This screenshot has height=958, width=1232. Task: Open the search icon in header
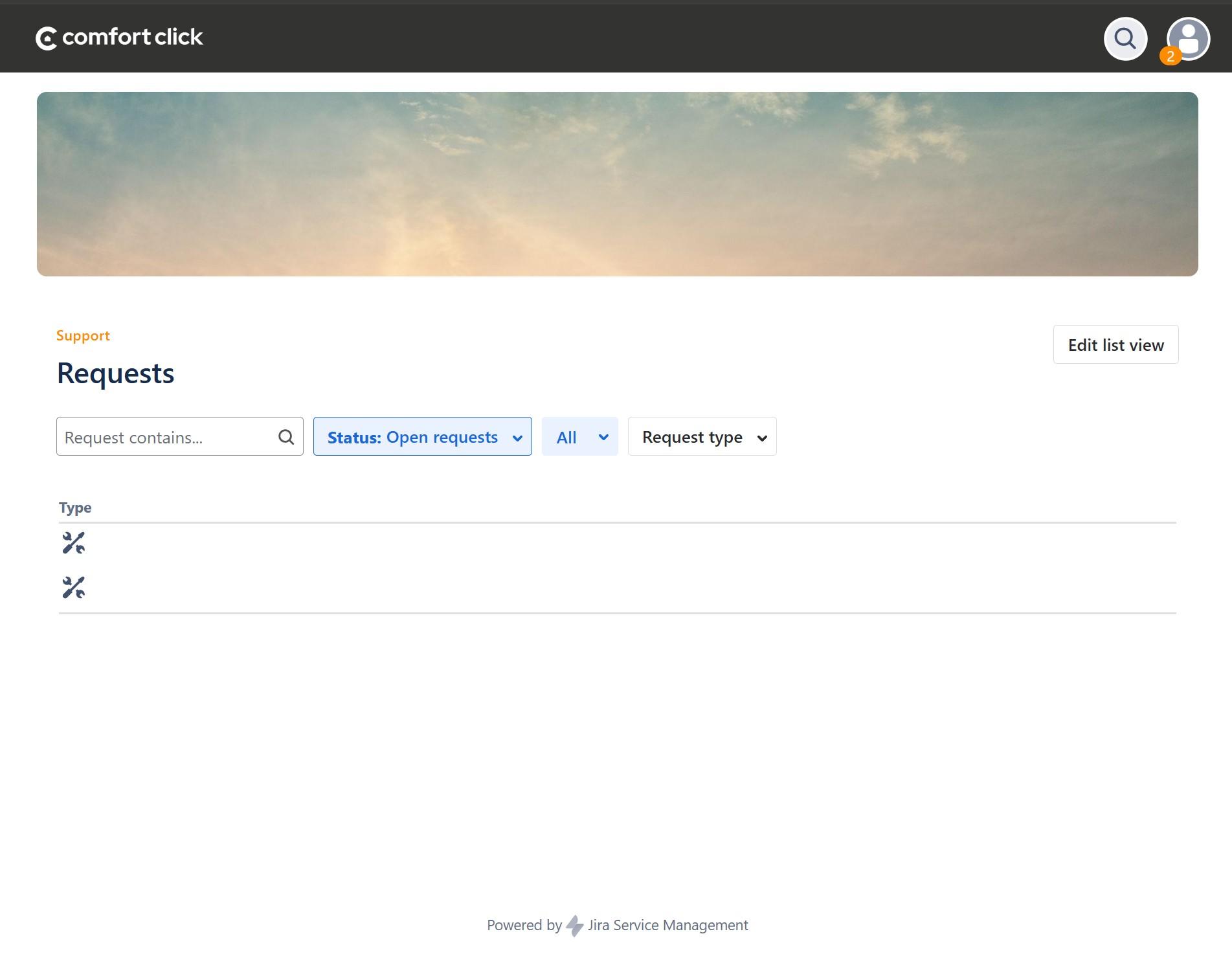tap(1125, 39)
